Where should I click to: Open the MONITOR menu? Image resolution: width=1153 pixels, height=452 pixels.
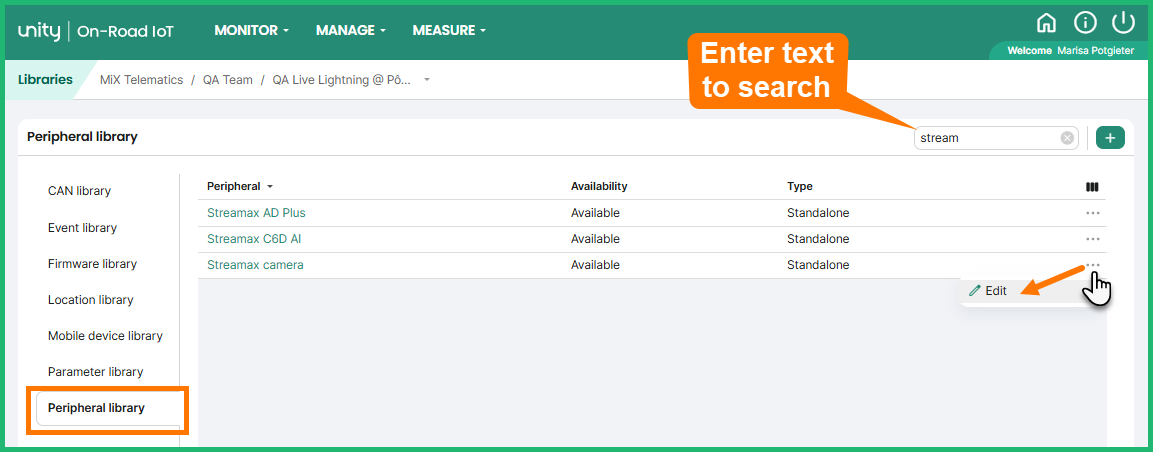coord(251,30)
